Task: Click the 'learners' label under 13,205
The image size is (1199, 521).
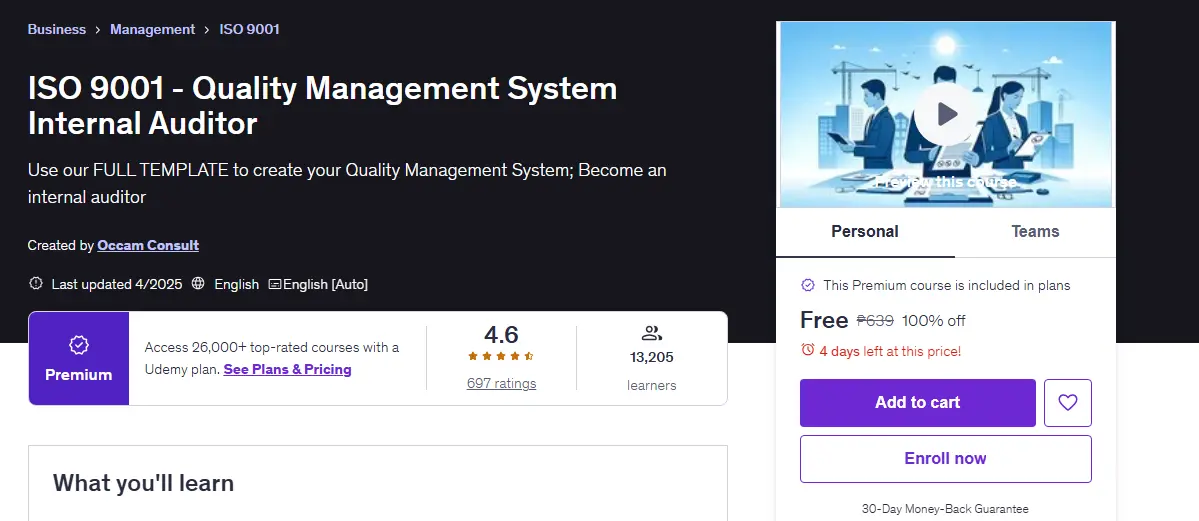Action: click(x=651, y=386)
